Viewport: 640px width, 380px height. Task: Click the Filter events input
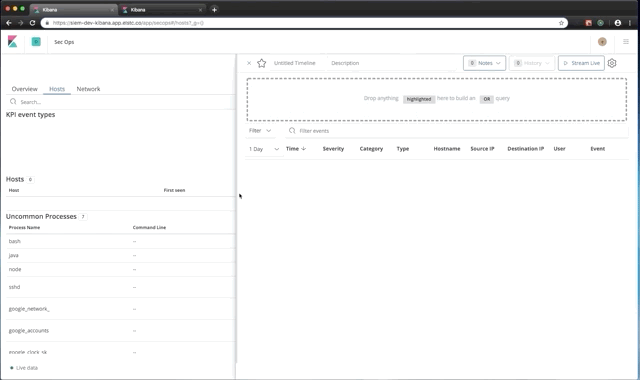[457, 131]
